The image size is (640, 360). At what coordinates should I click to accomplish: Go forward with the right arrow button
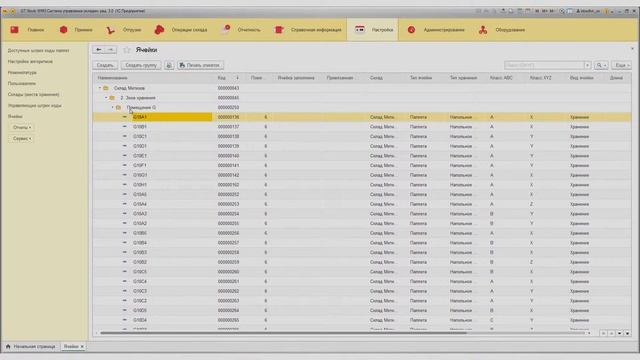click(111, 50)
